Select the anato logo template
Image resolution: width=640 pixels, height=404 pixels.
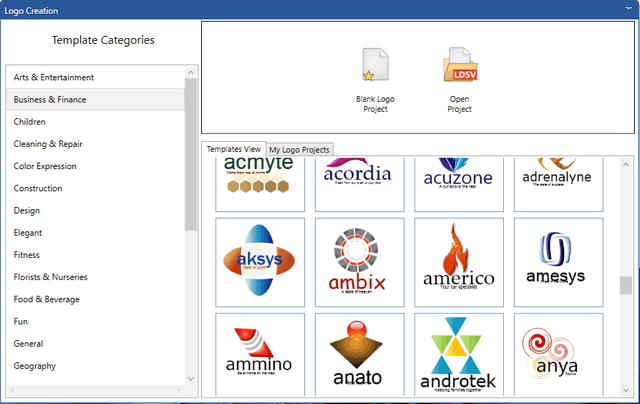click(x=358, y=355)
